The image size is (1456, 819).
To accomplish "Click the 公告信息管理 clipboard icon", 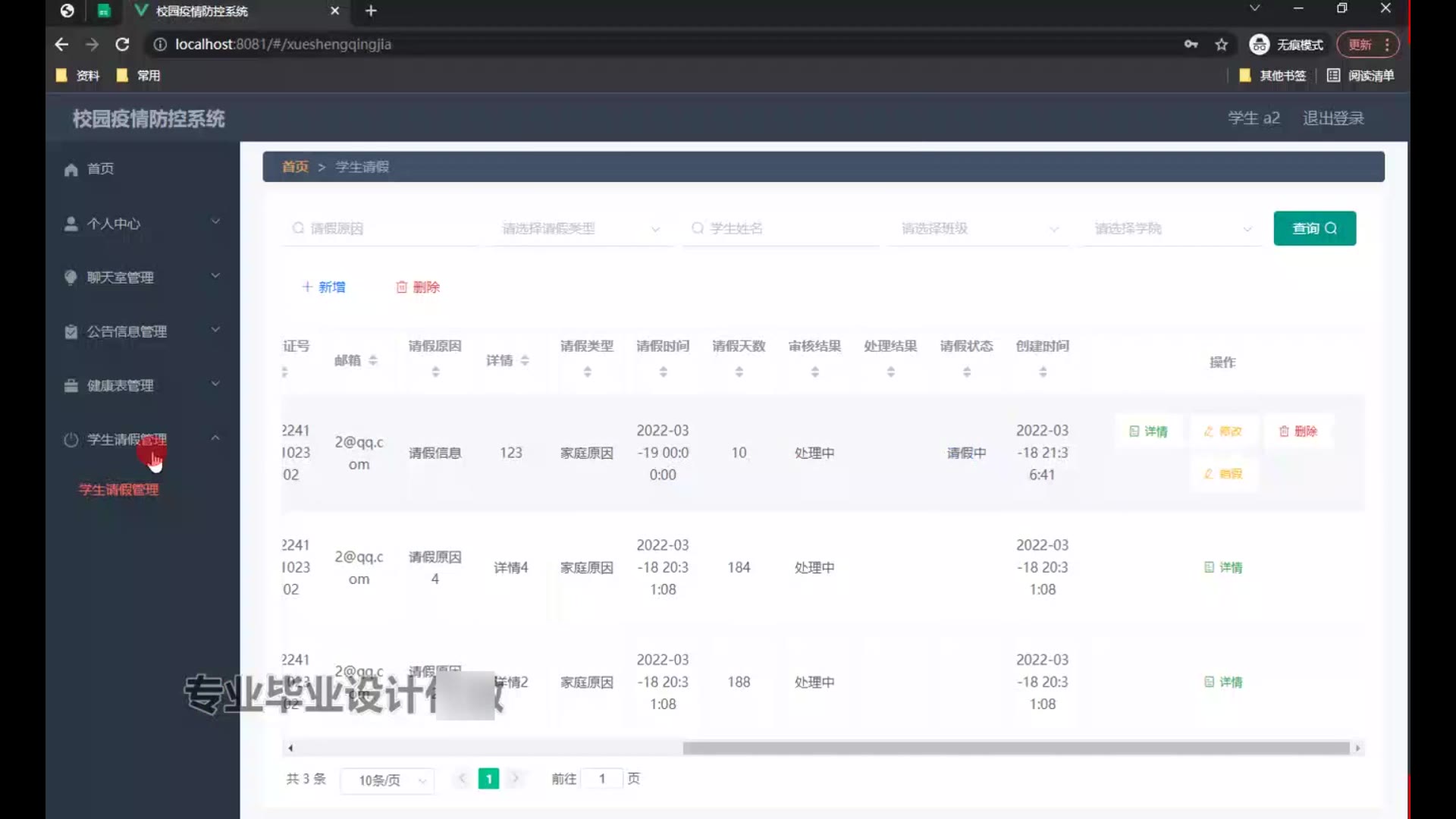I will tap(71, 332).
